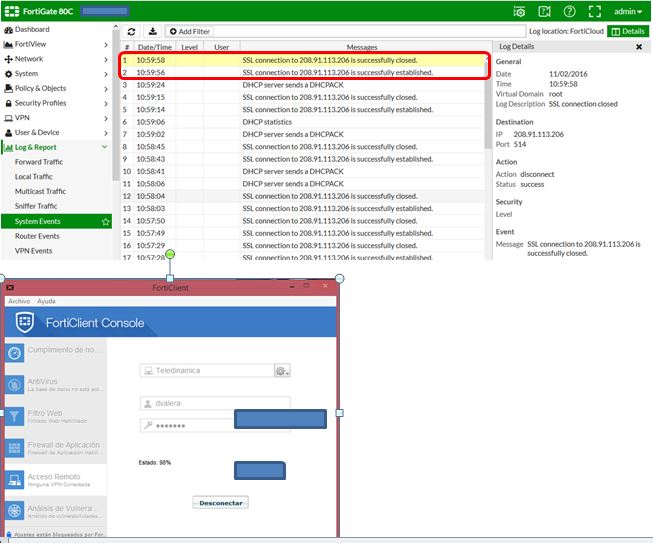The height and width of the screenshot is (543, 653).
Task: Expand User & Device menu
Action: point(56,132)
